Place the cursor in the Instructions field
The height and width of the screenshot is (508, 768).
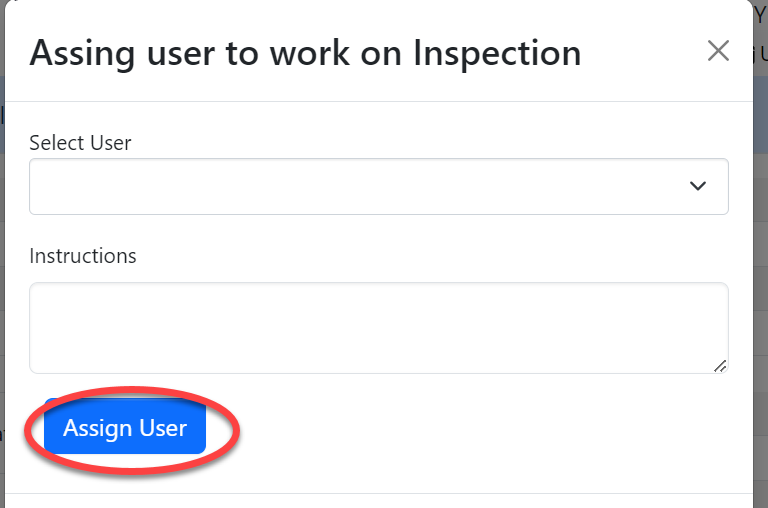point(378,328)
